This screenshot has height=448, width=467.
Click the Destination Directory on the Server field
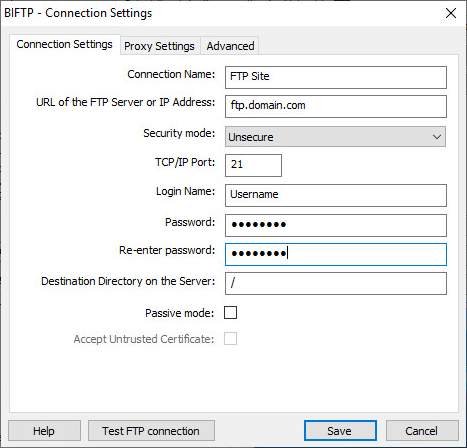[336, 283]
